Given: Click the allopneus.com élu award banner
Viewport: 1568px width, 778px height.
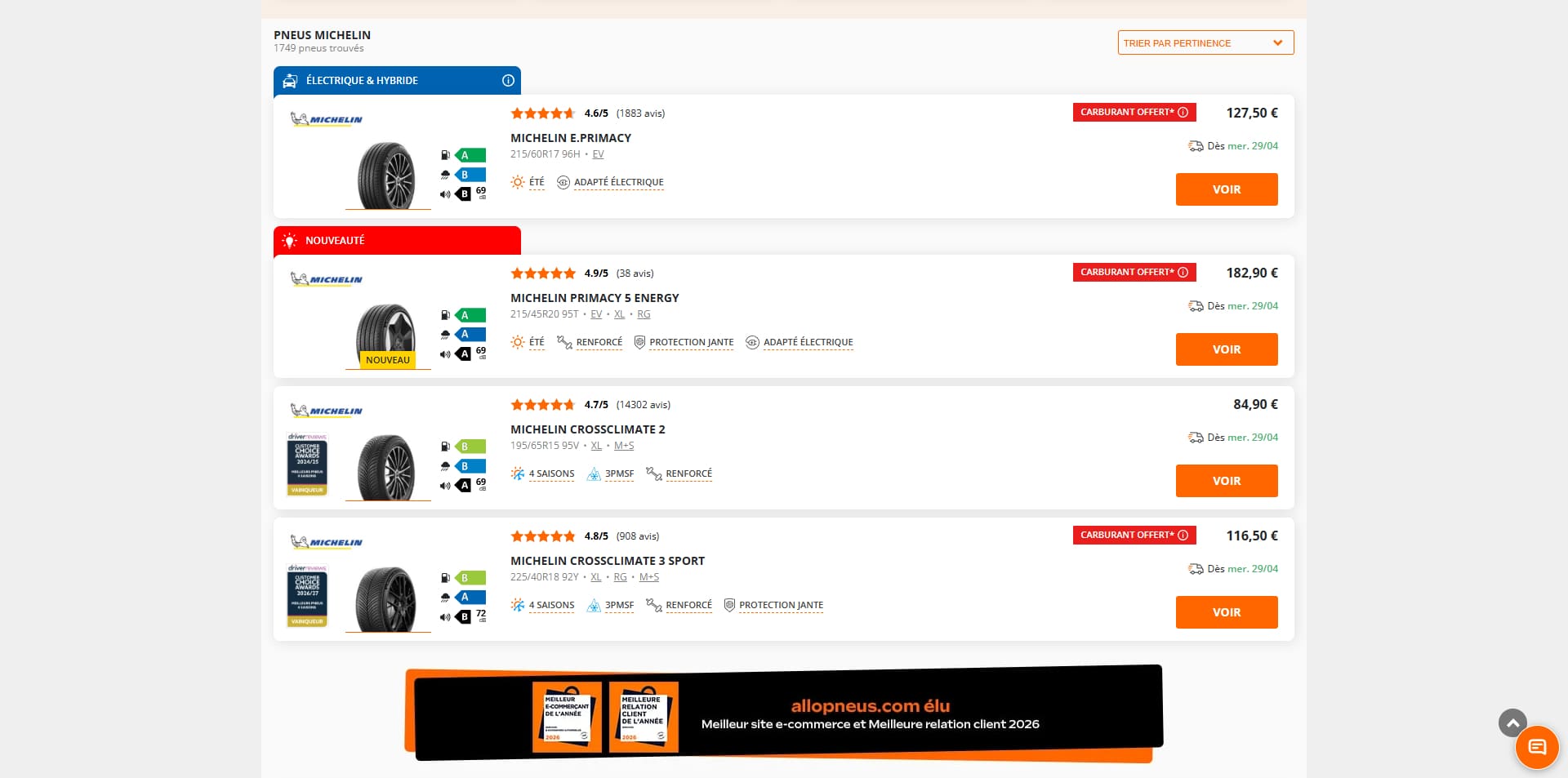Looking at the screenshot, I should 784,714.
